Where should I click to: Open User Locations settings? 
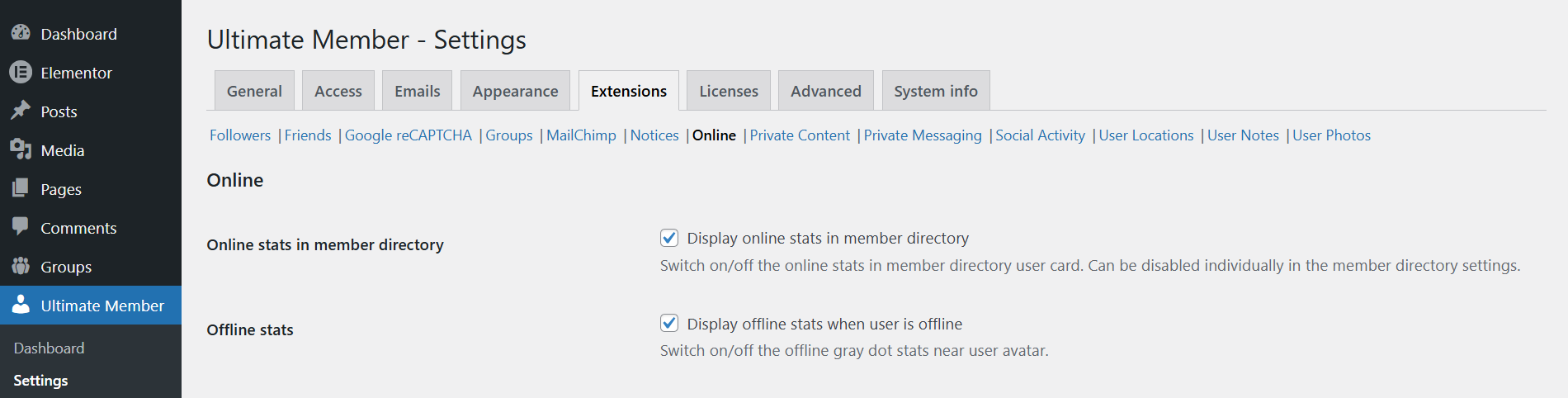[1146, 135]
